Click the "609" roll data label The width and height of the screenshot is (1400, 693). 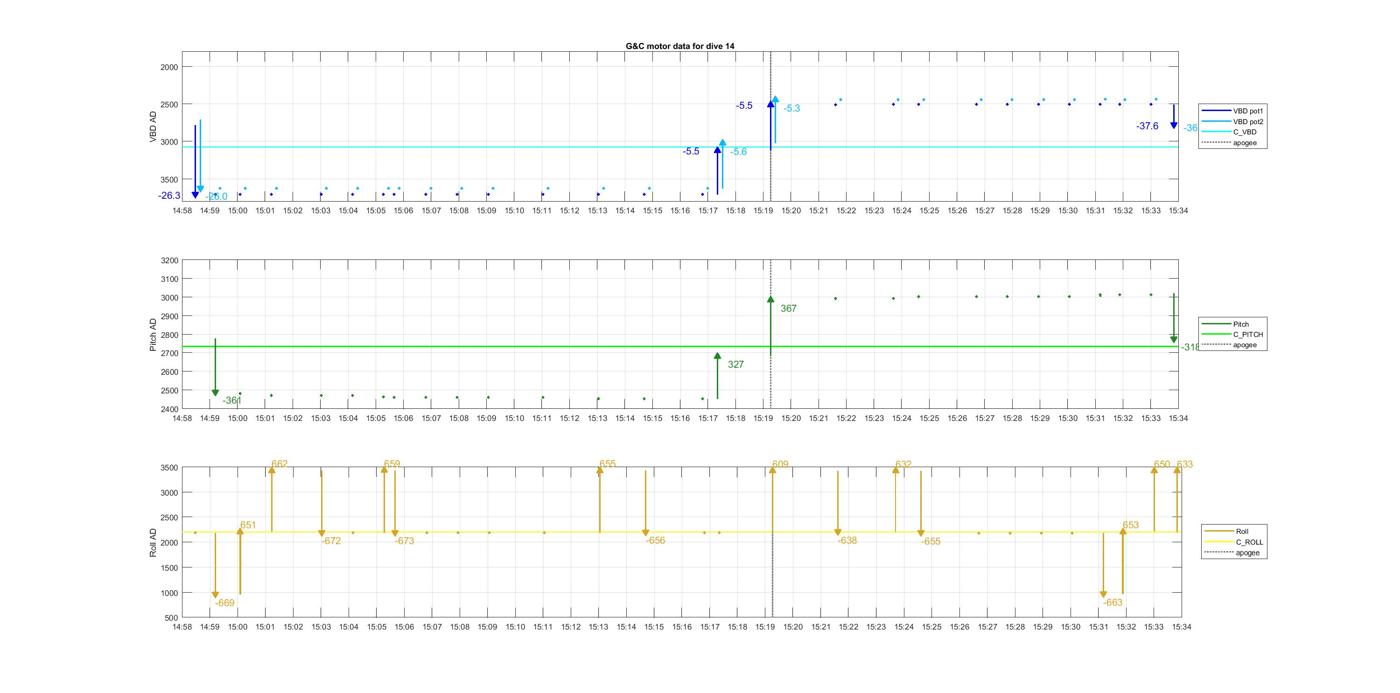click(780, 465)
